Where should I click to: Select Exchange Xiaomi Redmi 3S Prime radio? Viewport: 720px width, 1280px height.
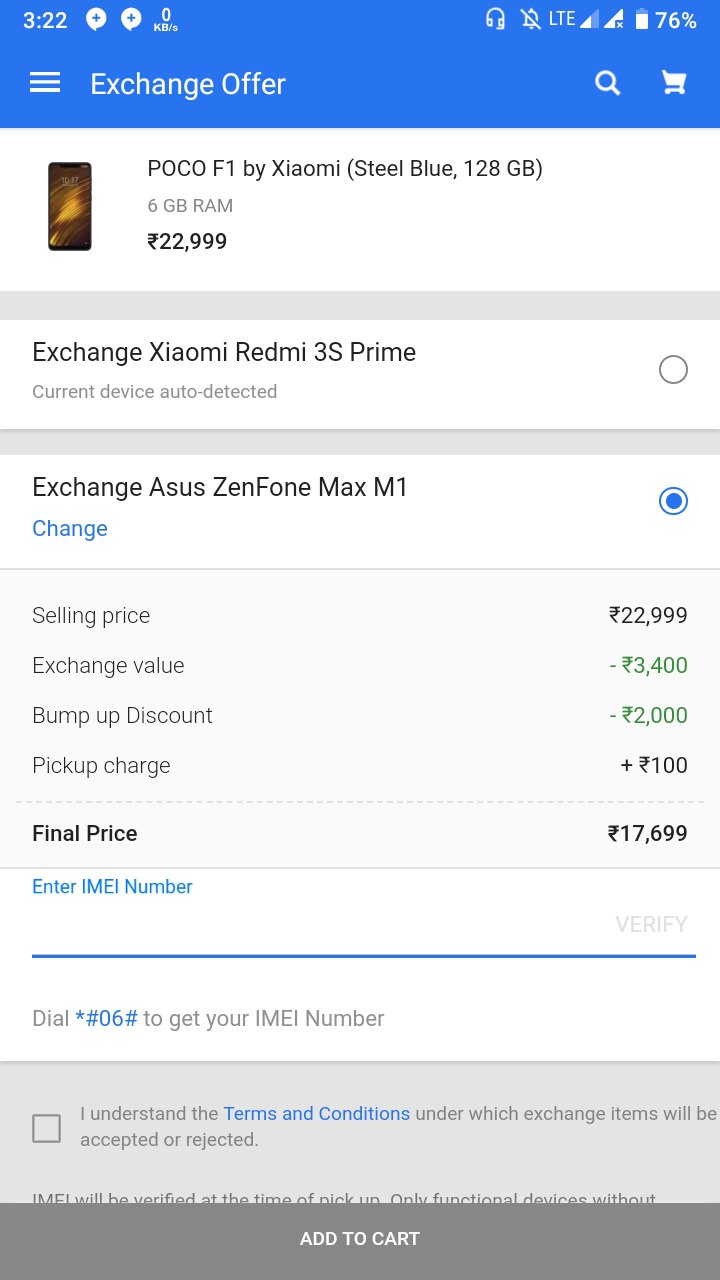coord(673,370)
